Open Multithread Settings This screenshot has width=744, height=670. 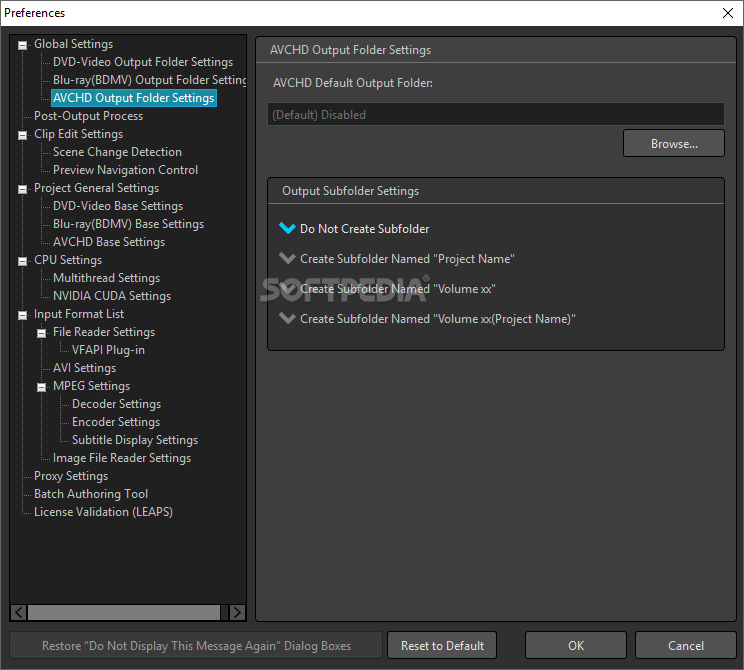coord(106,278)
